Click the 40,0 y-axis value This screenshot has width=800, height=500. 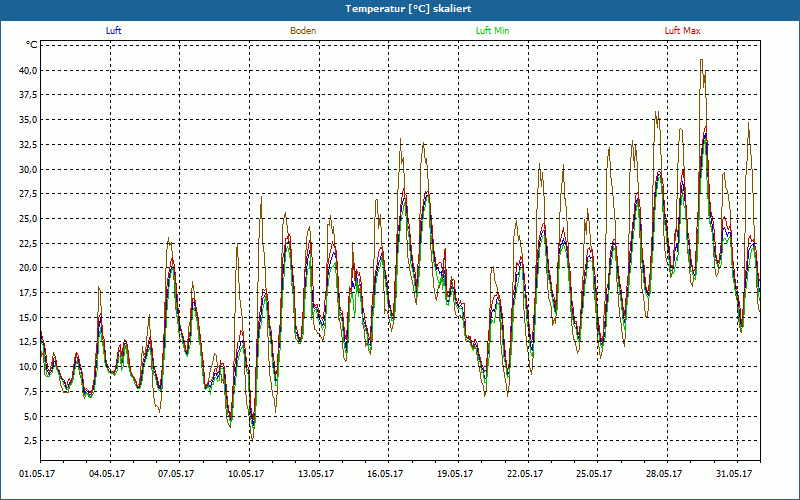(x=28, y=70)
